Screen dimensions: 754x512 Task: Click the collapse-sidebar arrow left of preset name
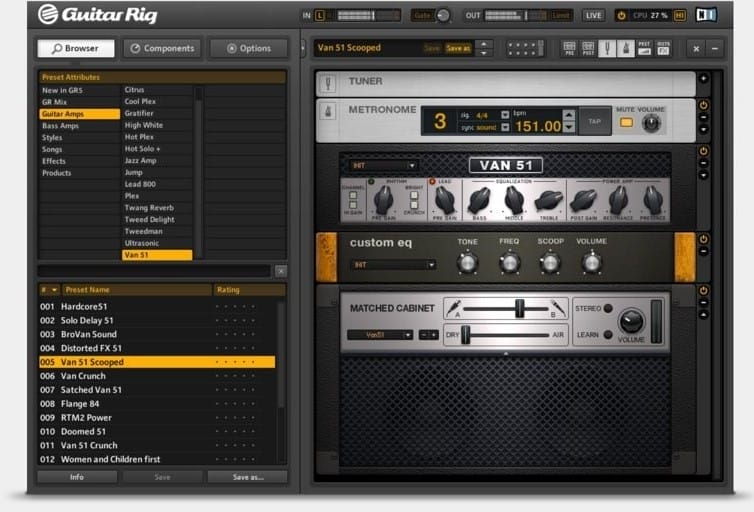pyautogui.click(x=303, y=48)
